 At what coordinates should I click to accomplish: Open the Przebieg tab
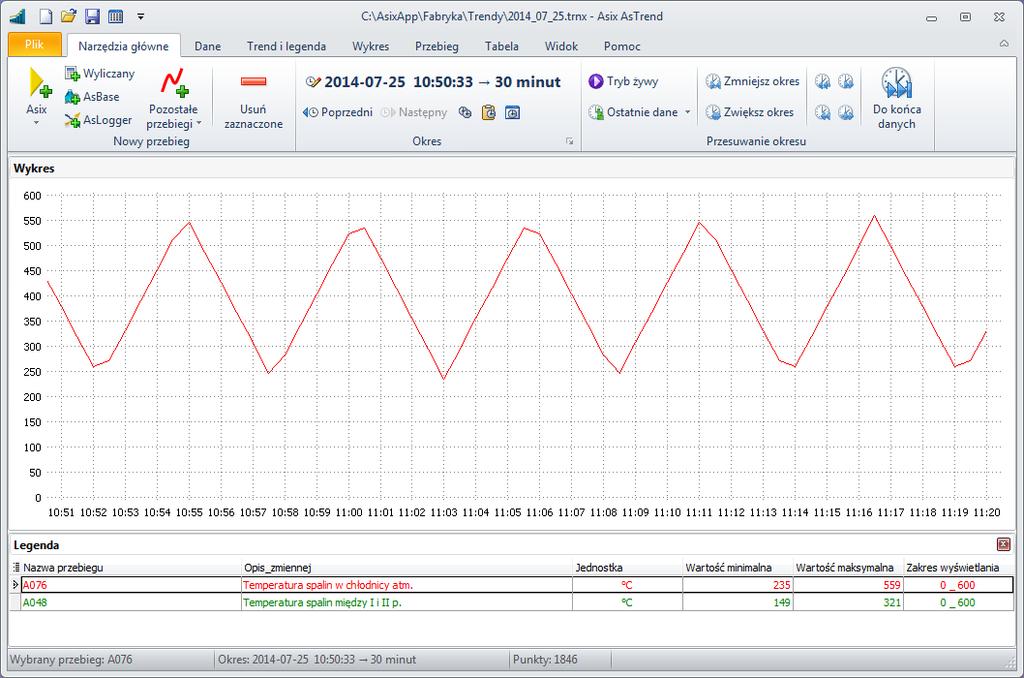(437, 46)
